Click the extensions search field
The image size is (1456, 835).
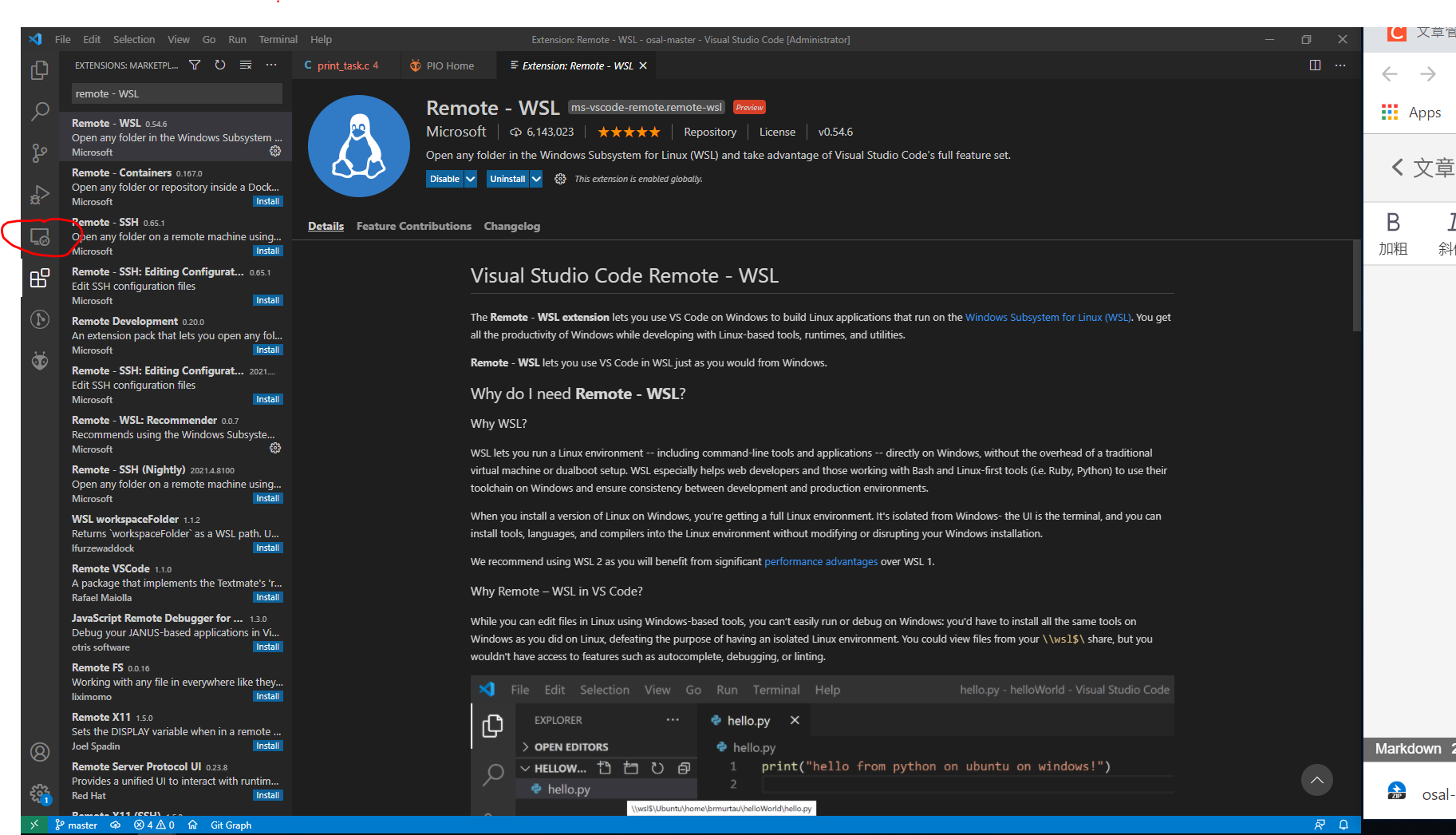point(177,93)
